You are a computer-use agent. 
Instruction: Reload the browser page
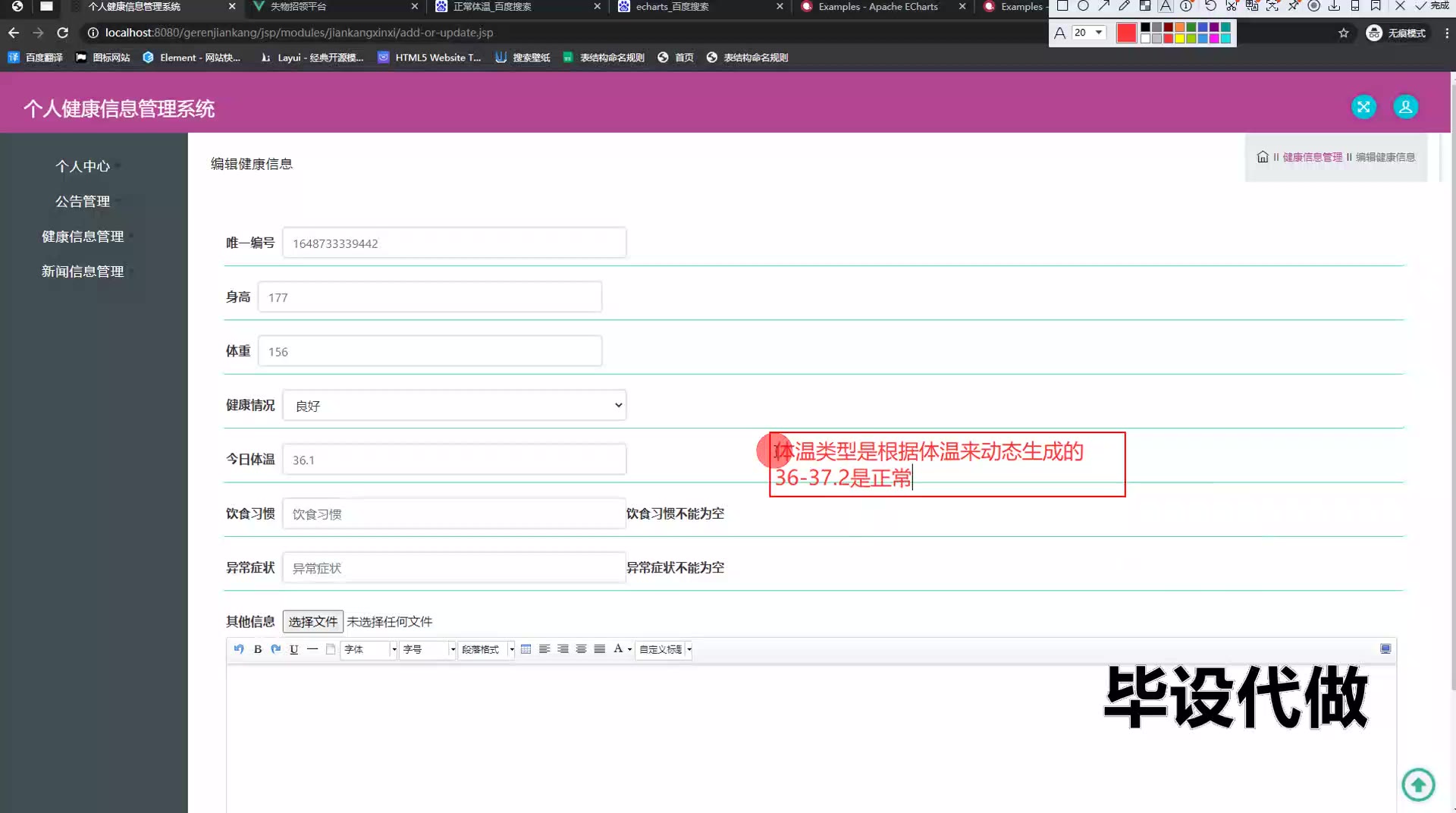coord(63,33)
